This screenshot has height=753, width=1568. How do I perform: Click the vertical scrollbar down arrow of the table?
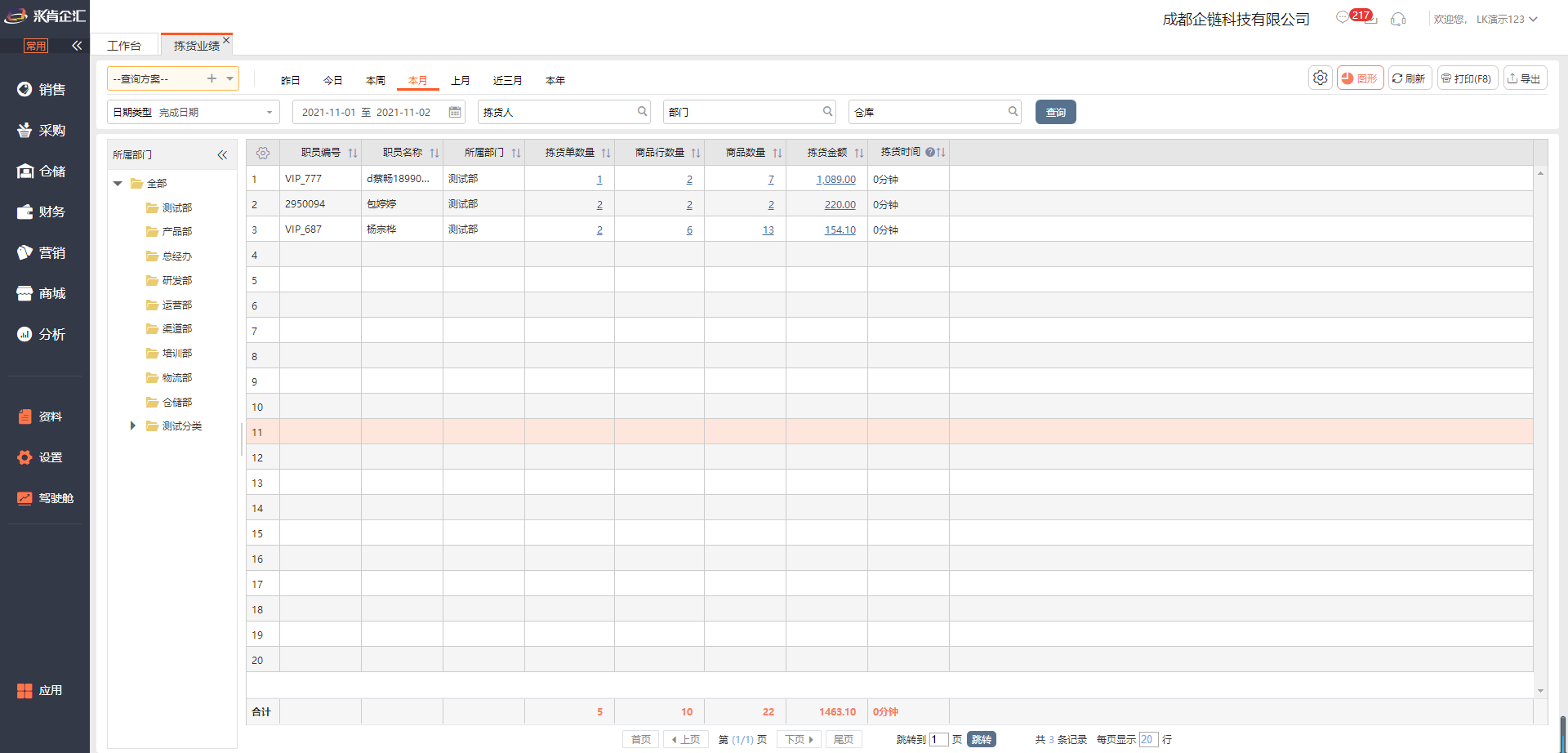tap(1540, 691)
